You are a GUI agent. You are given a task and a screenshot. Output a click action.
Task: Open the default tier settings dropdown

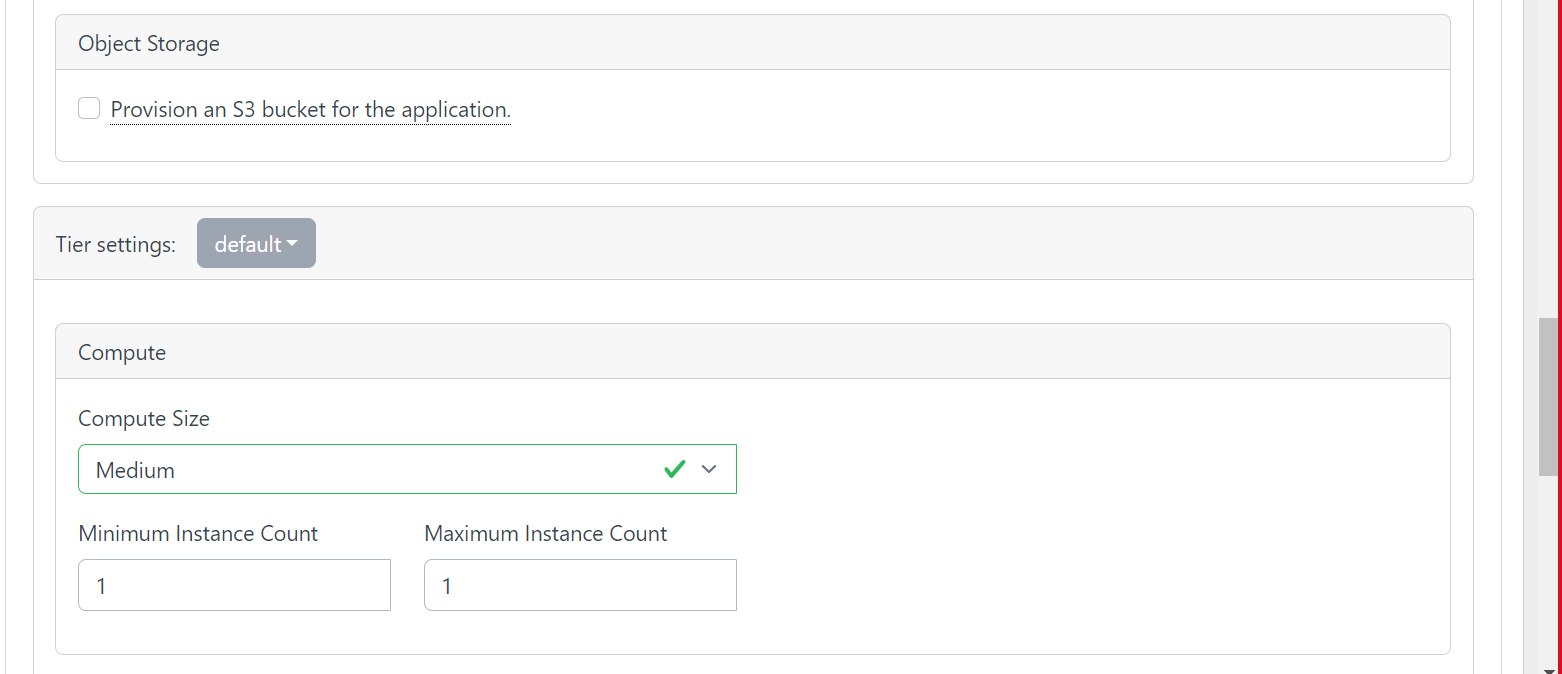(x=256, y=243)
